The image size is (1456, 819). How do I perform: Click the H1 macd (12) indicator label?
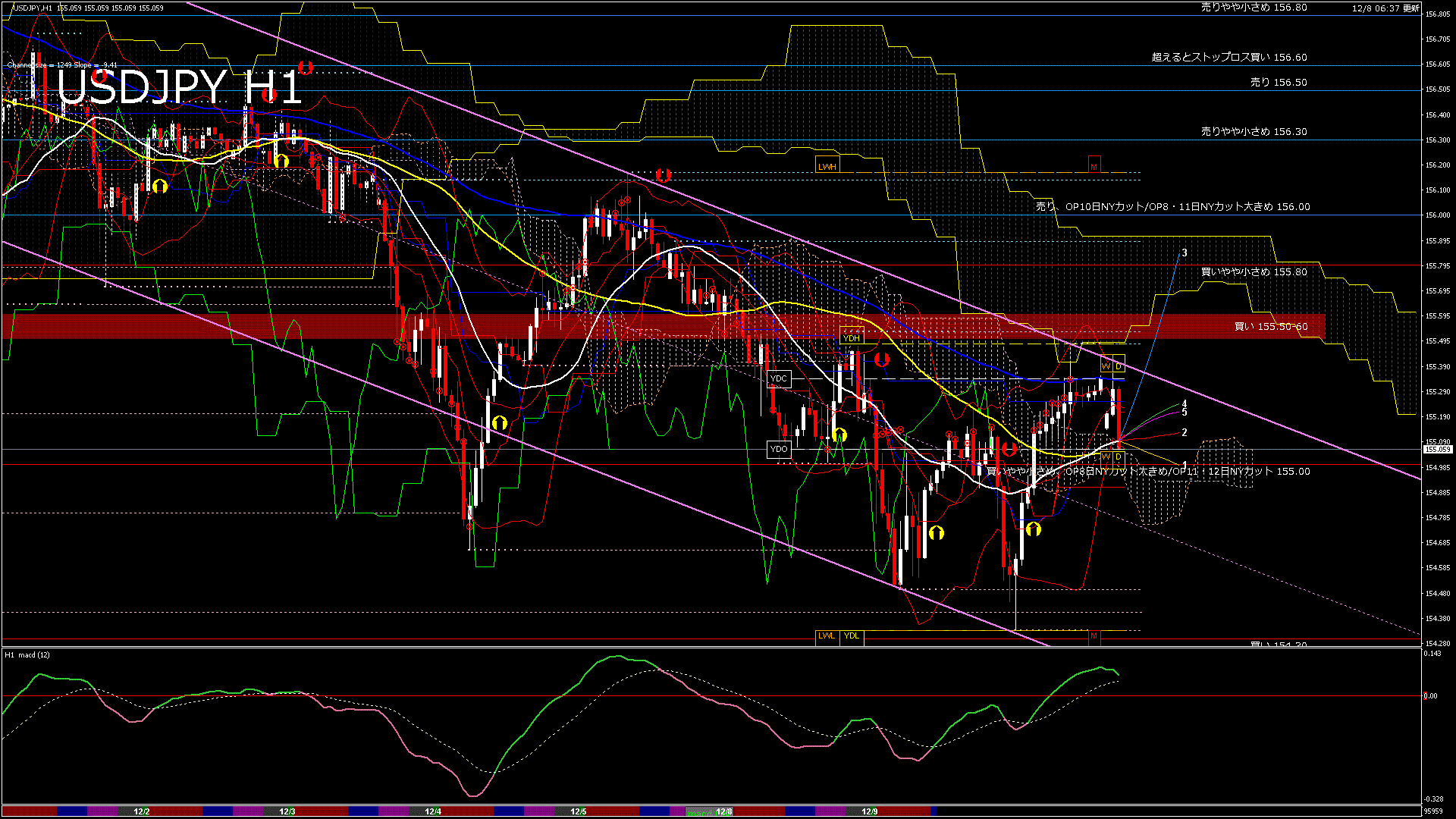pos(27,654)
